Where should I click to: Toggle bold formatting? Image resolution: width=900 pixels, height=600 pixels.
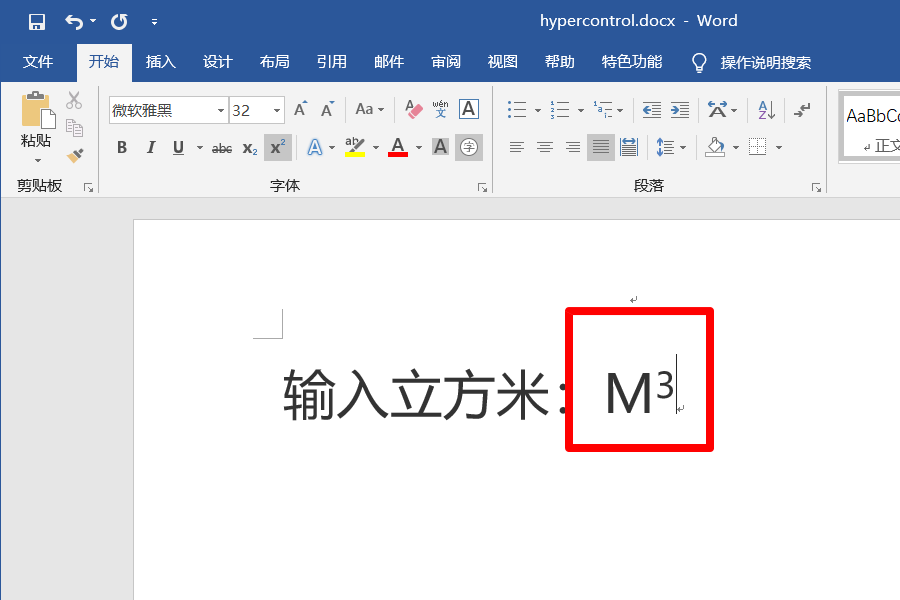coord(121,147)
